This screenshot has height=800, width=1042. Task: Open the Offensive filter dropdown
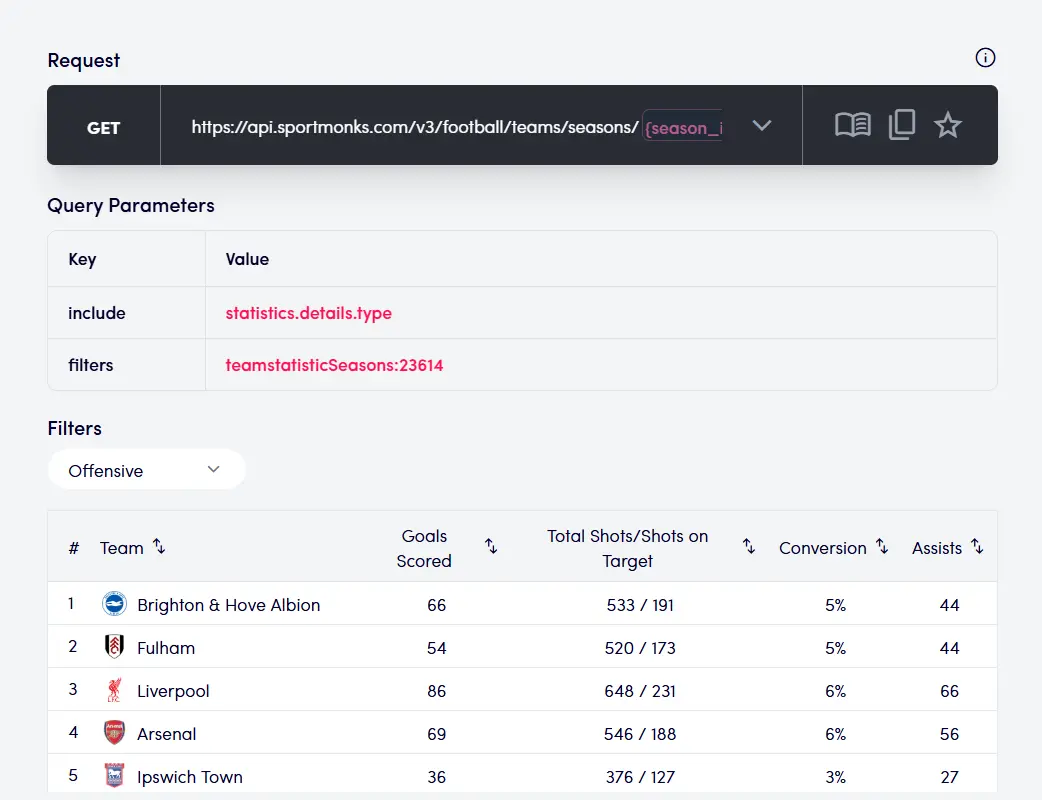click(x=147, y=470)
